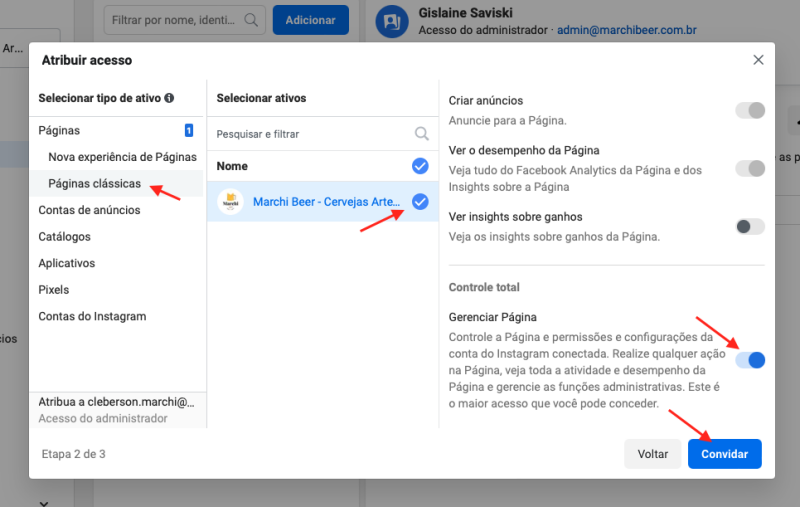The image size is (800, 507).
Task: Toggle the Criar anúncios switch
Action: [x=750, y=110]
